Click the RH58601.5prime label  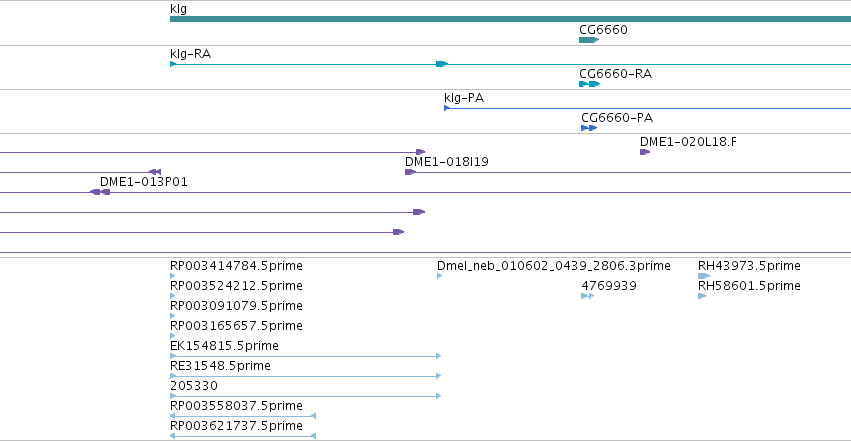749,286
